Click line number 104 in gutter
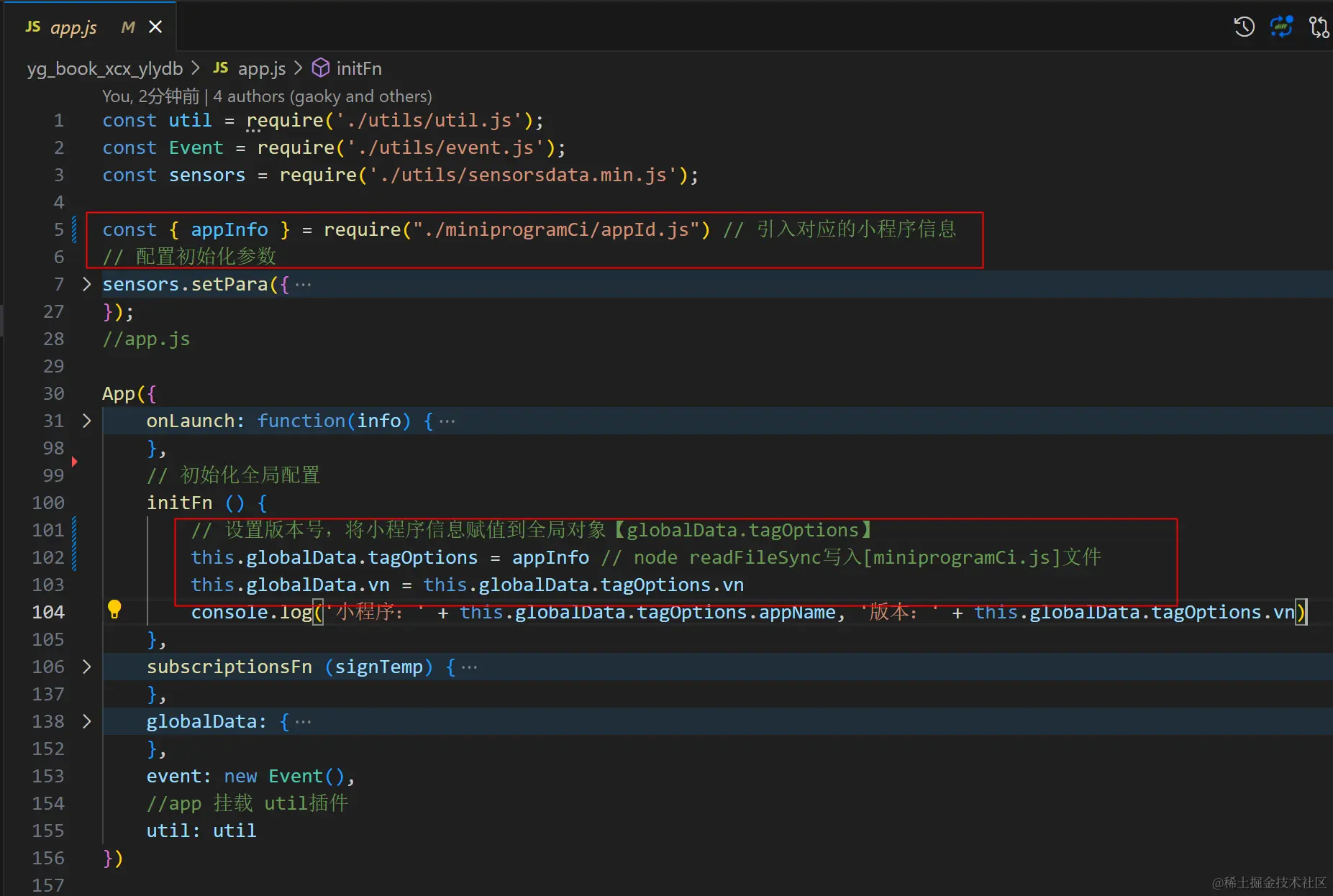 point(48,612)
